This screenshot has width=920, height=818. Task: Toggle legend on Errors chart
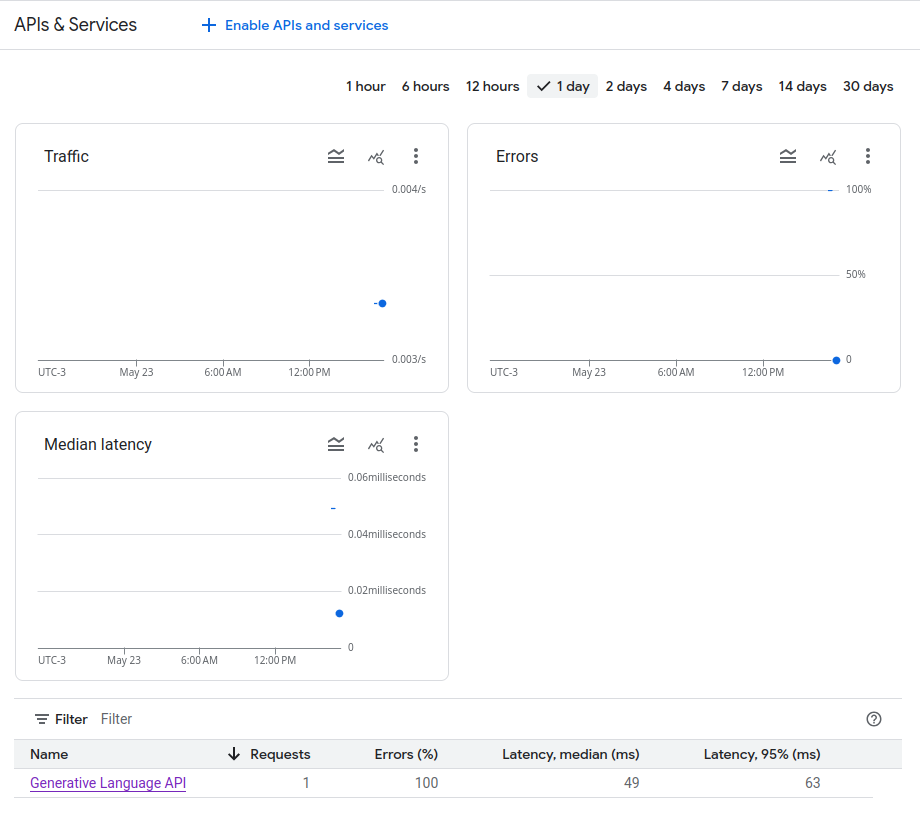tap(788, 156)
